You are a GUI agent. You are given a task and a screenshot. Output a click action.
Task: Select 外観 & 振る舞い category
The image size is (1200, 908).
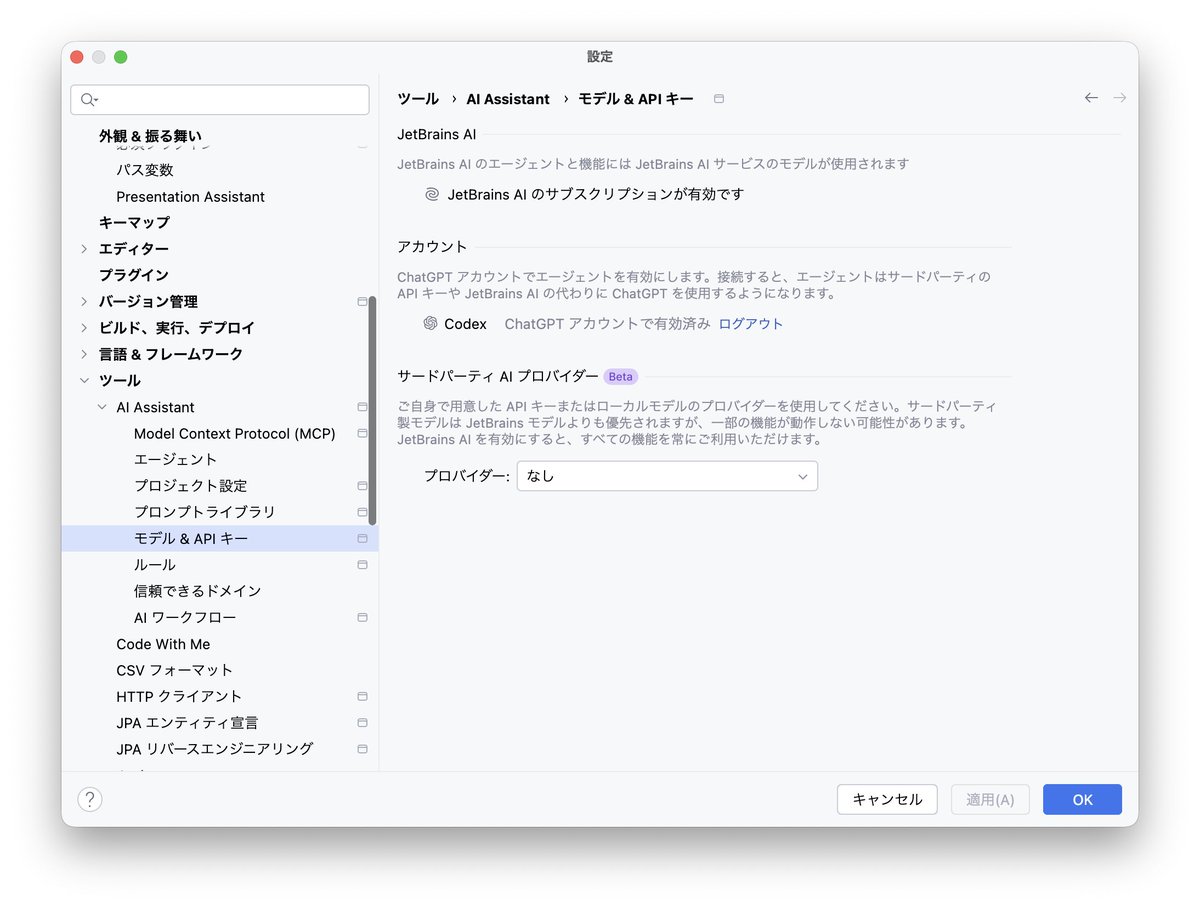click(150, 136)
